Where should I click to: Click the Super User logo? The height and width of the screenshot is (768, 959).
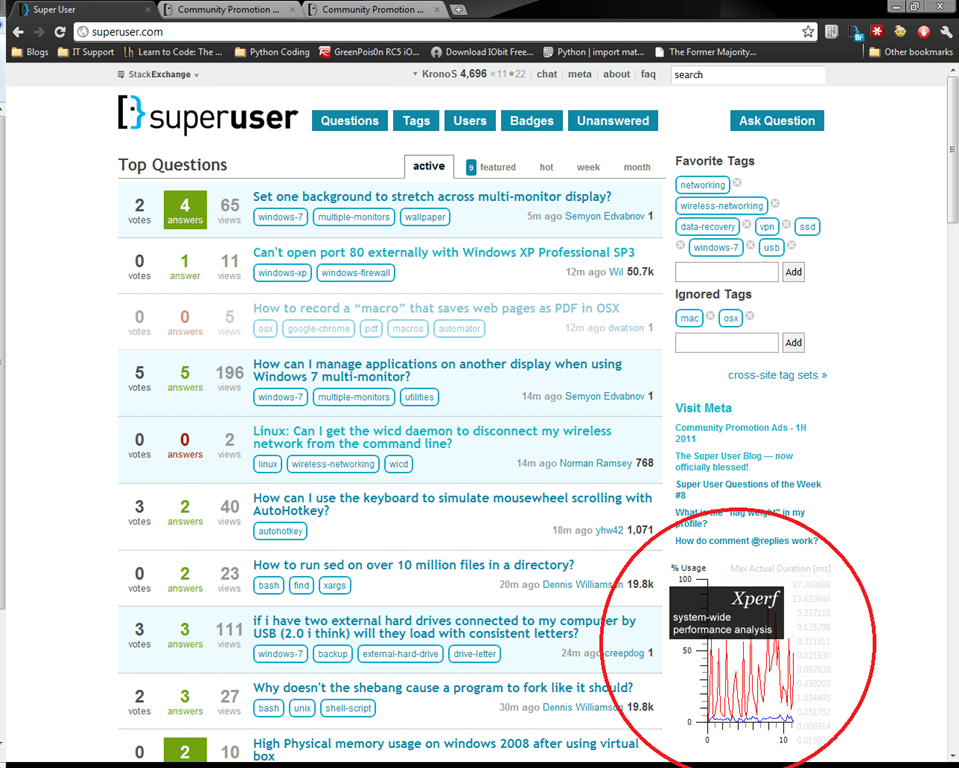[208, 115]
